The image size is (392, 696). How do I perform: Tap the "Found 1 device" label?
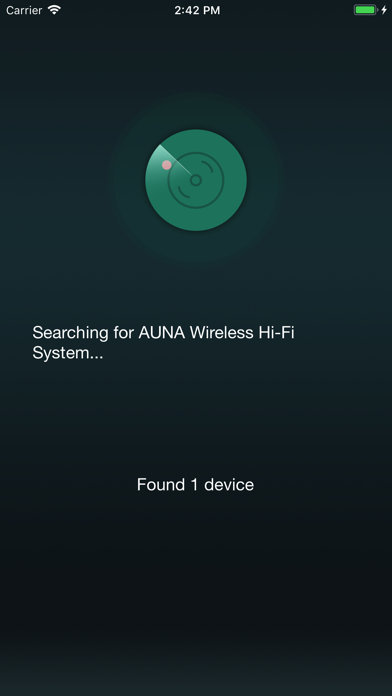(x=195, y=484)
